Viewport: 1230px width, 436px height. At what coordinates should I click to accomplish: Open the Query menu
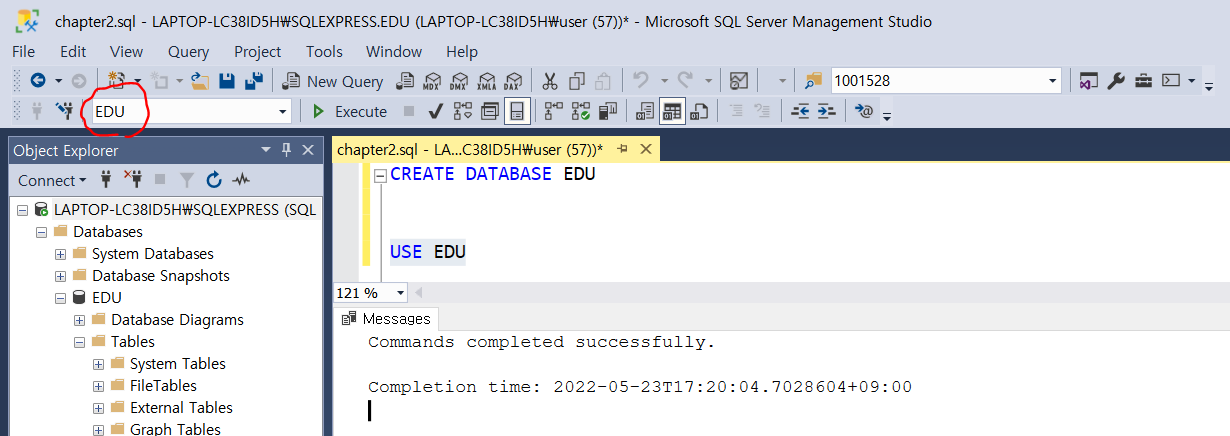pos(189,51)
